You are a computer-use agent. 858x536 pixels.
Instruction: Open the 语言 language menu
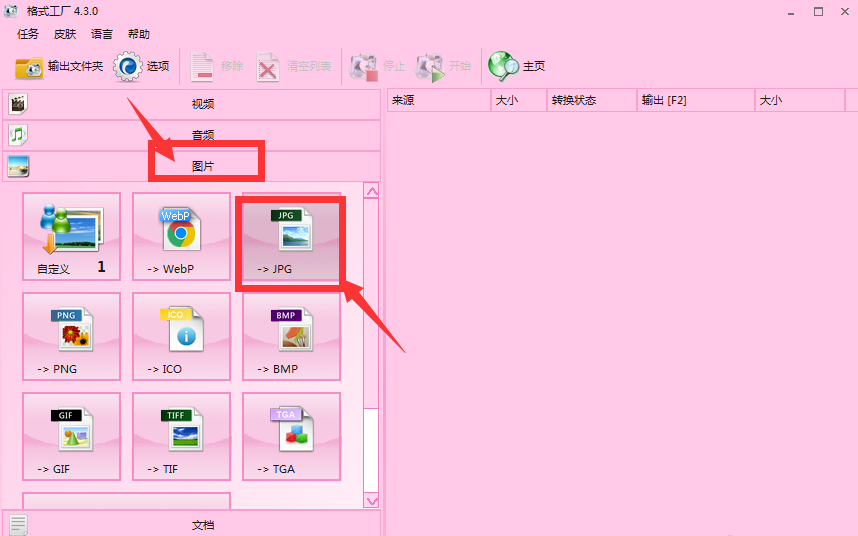102,34
